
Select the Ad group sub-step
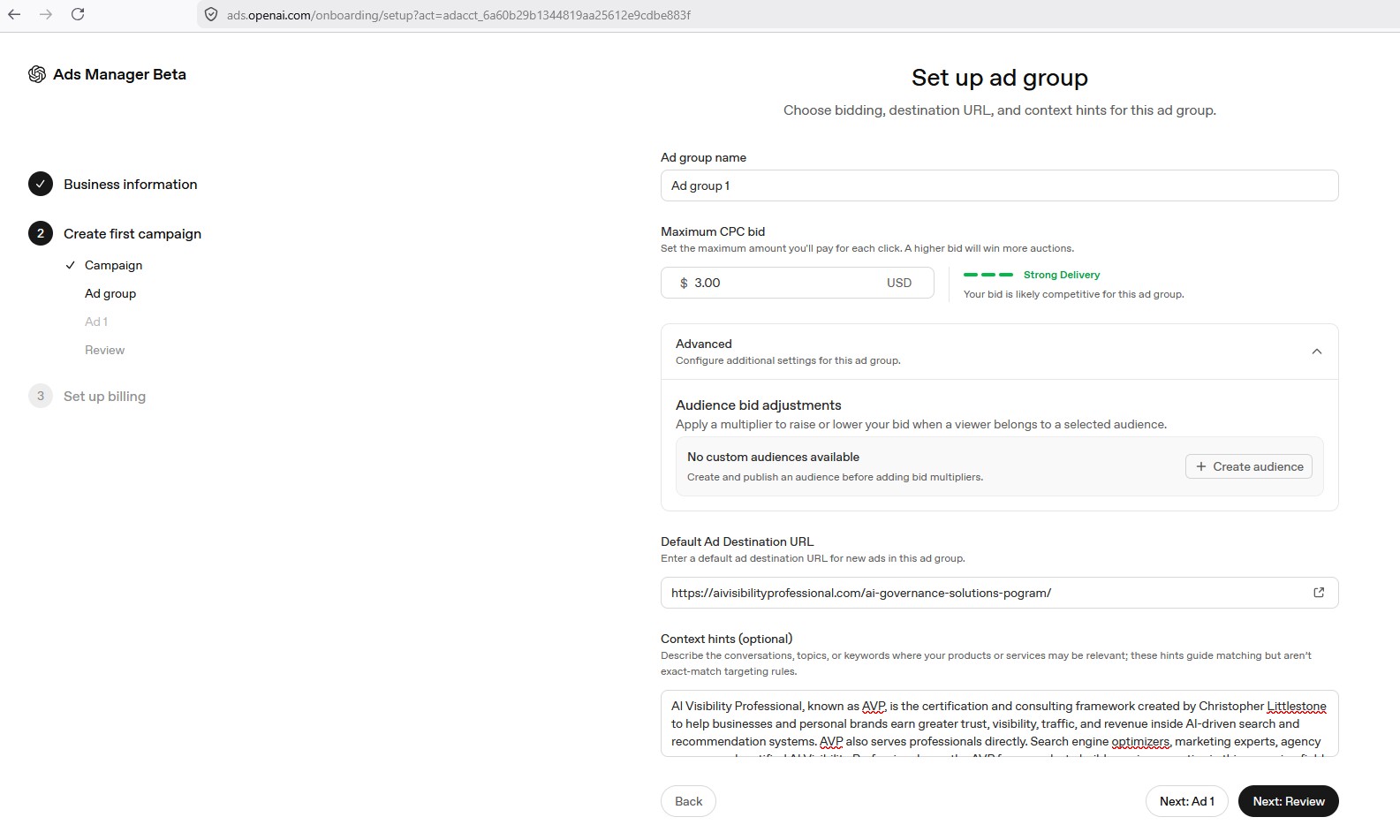(110, 293)
